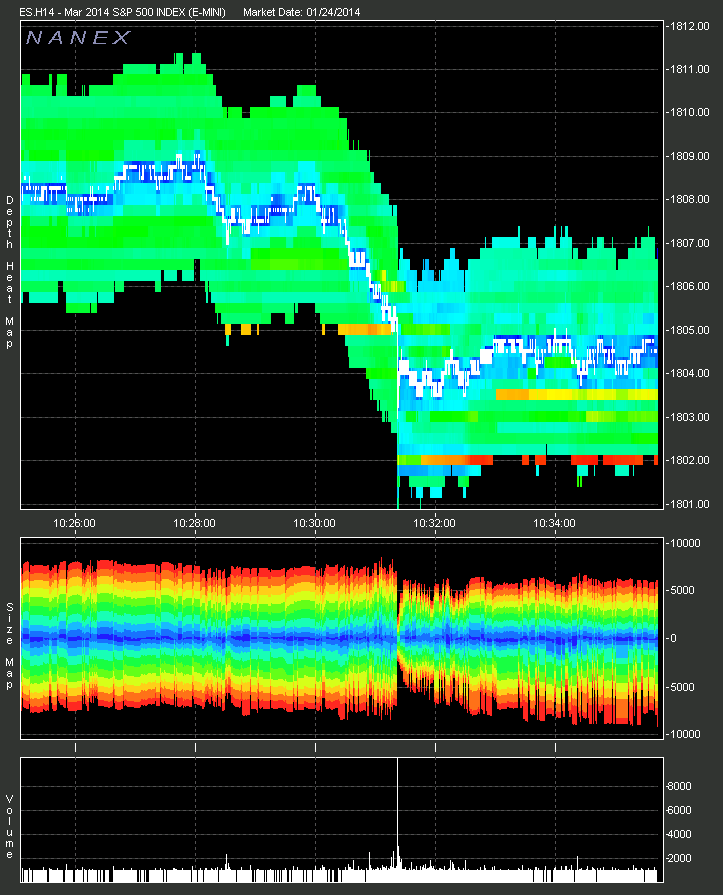The height and width of the screenshot is (895, 723).
Task: Click the vertical Size Map panel label
Action: [10, 646]
